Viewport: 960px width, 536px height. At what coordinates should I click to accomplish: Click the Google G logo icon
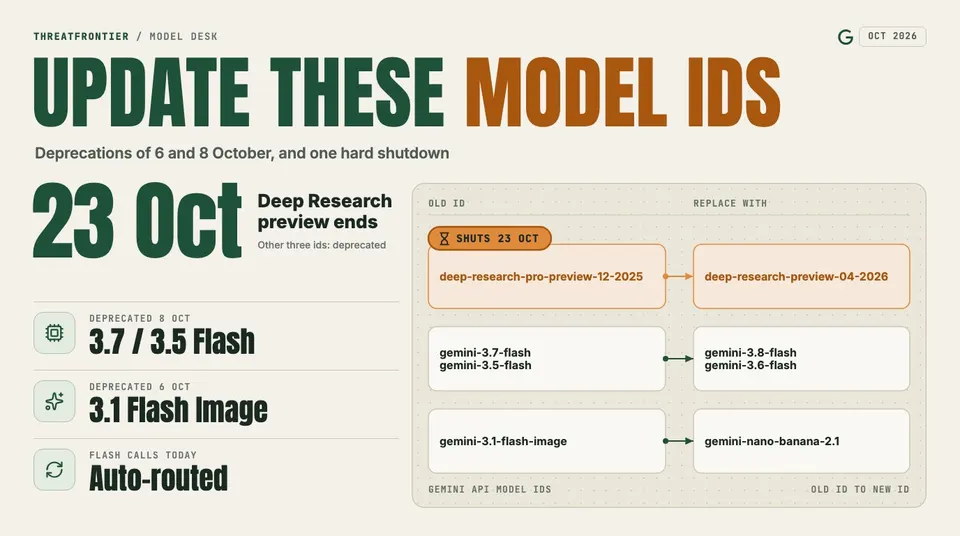[846, 37]
